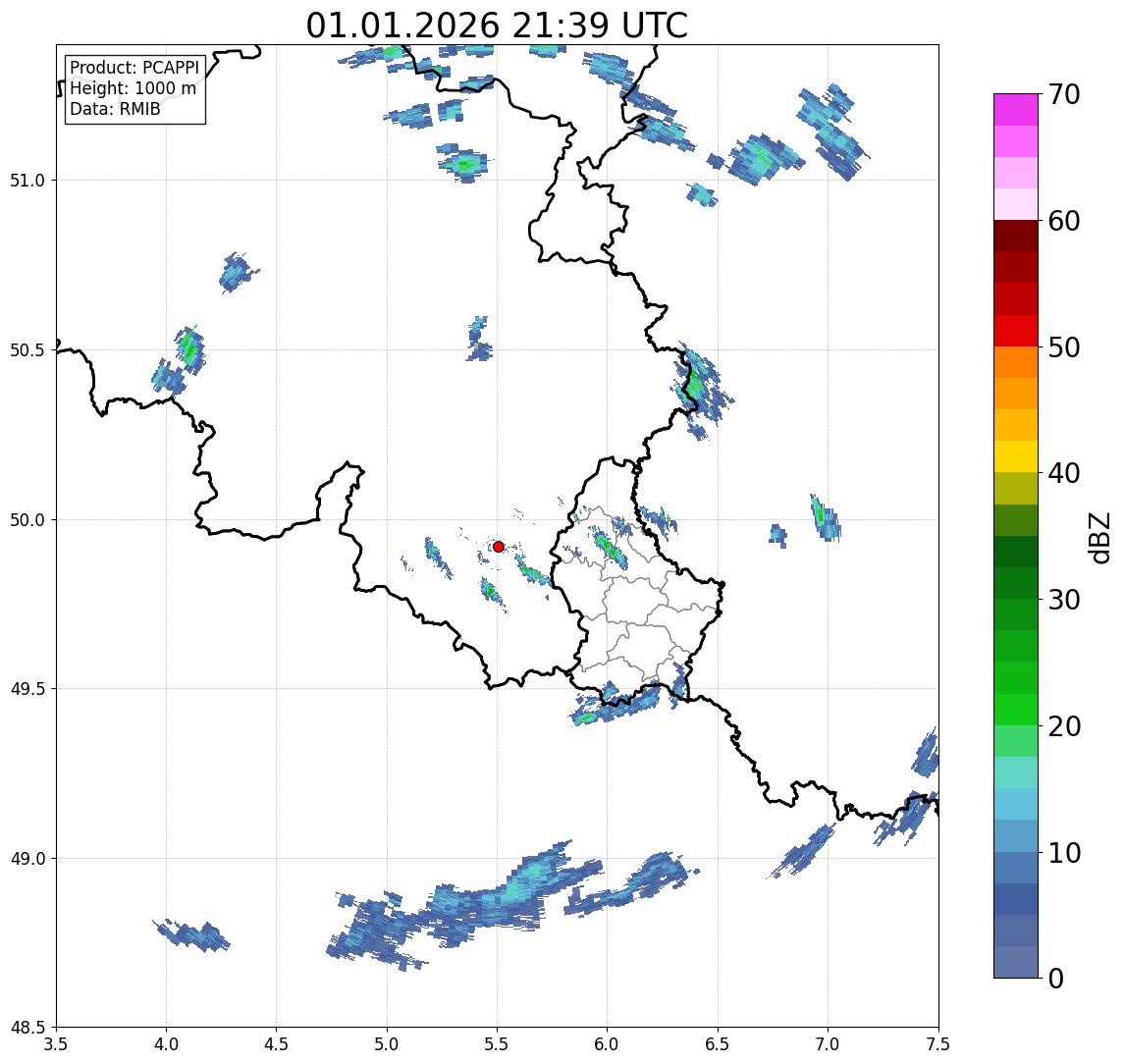Click the longitude axis label 4.0
The height and width of the screenshot is (1064, 1124).
(166, 1044)
